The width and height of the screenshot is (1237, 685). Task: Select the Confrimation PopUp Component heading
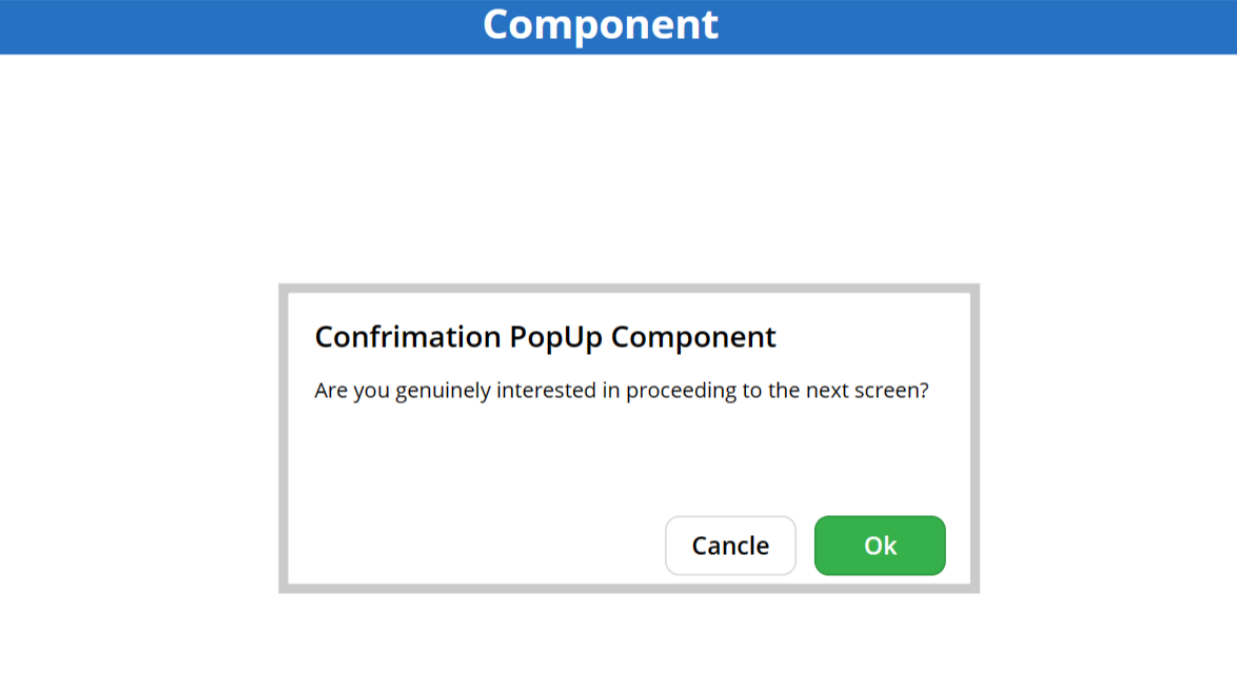pos(545,337)
